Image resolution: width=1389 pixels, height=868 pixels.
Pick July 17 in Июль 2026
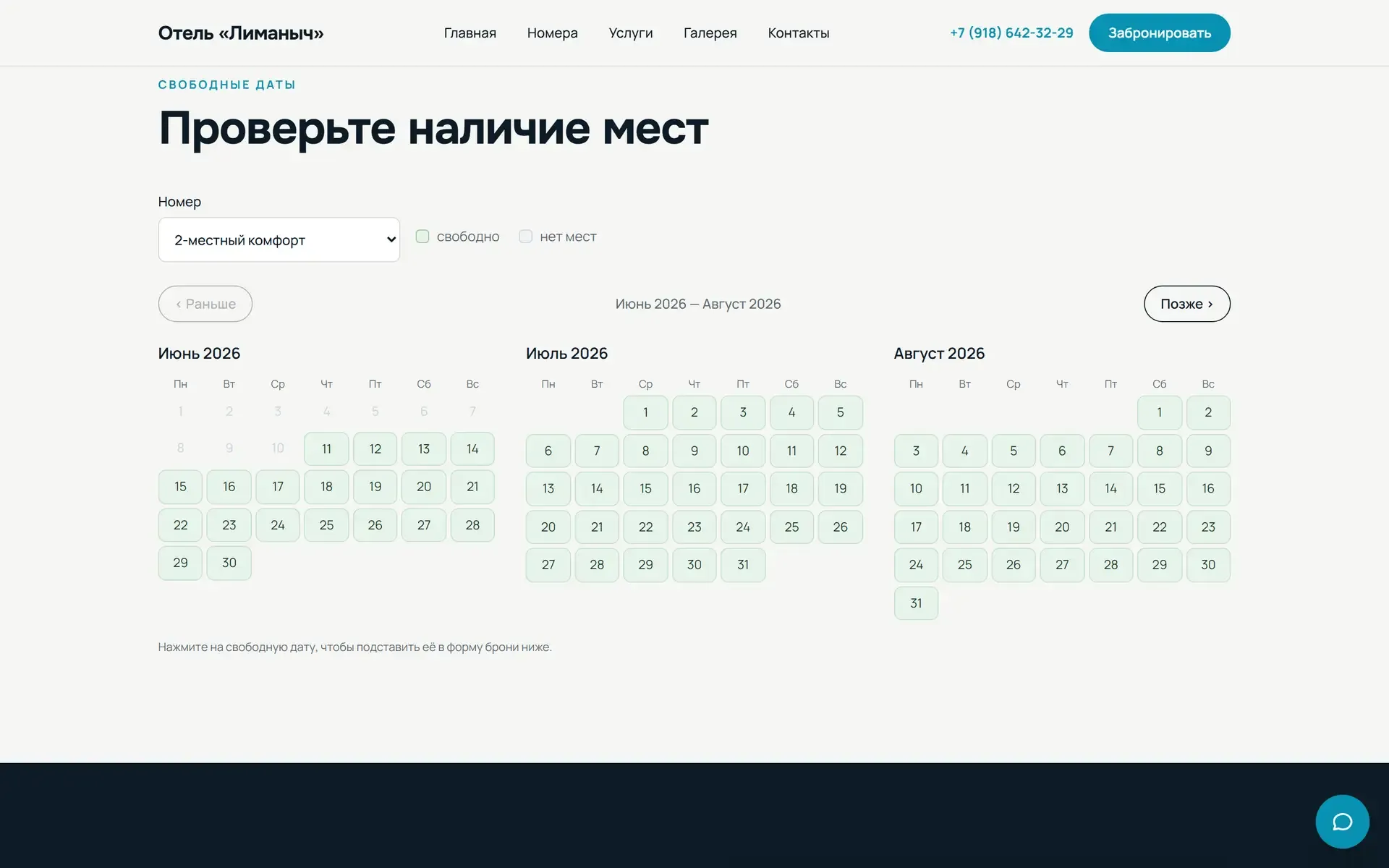743,488
